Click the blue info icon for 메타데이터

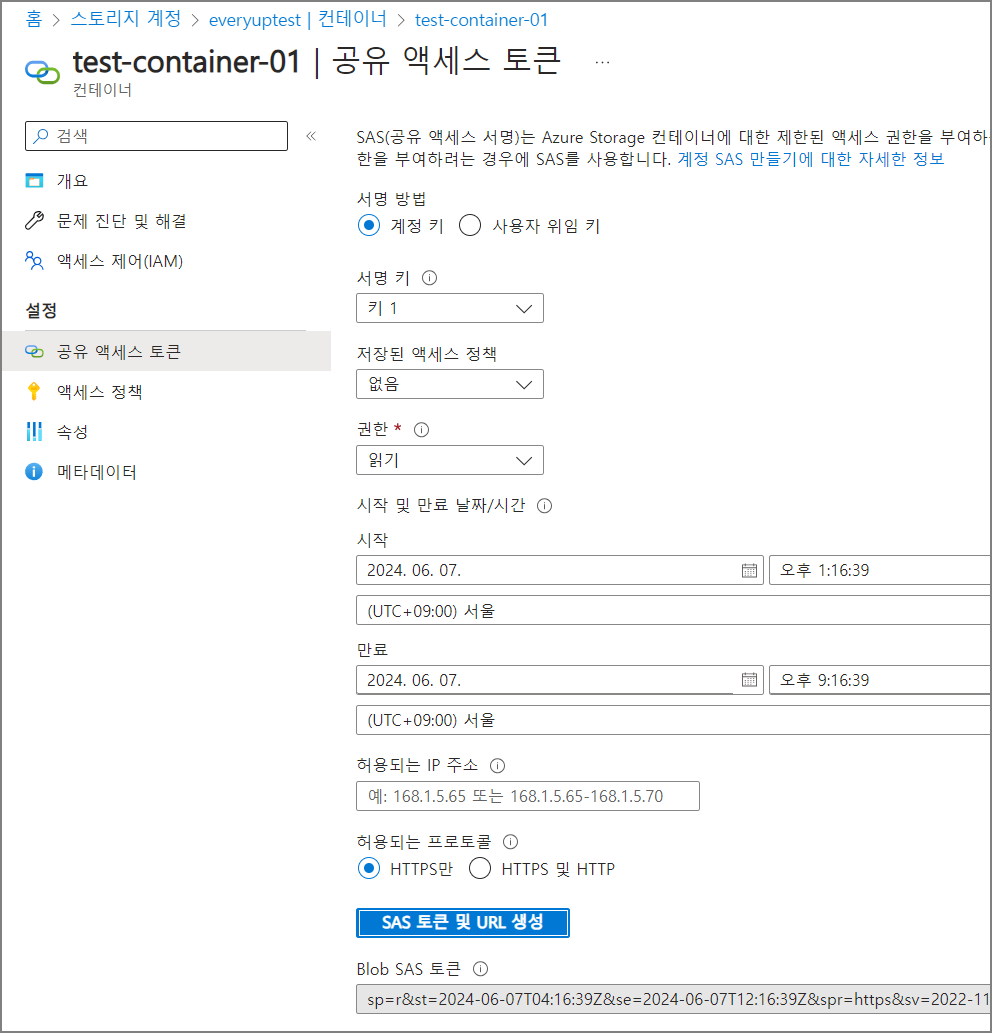(x=34, y=472)
